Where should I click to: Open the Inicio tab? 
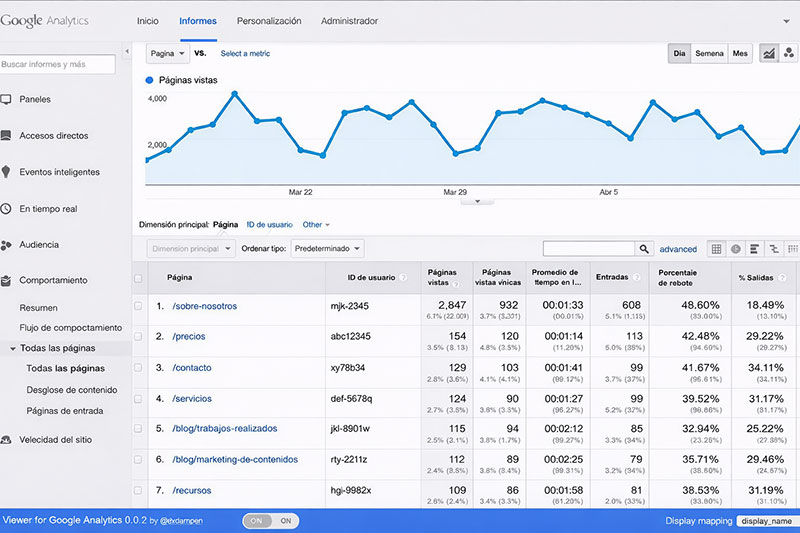tap(148, 21)
